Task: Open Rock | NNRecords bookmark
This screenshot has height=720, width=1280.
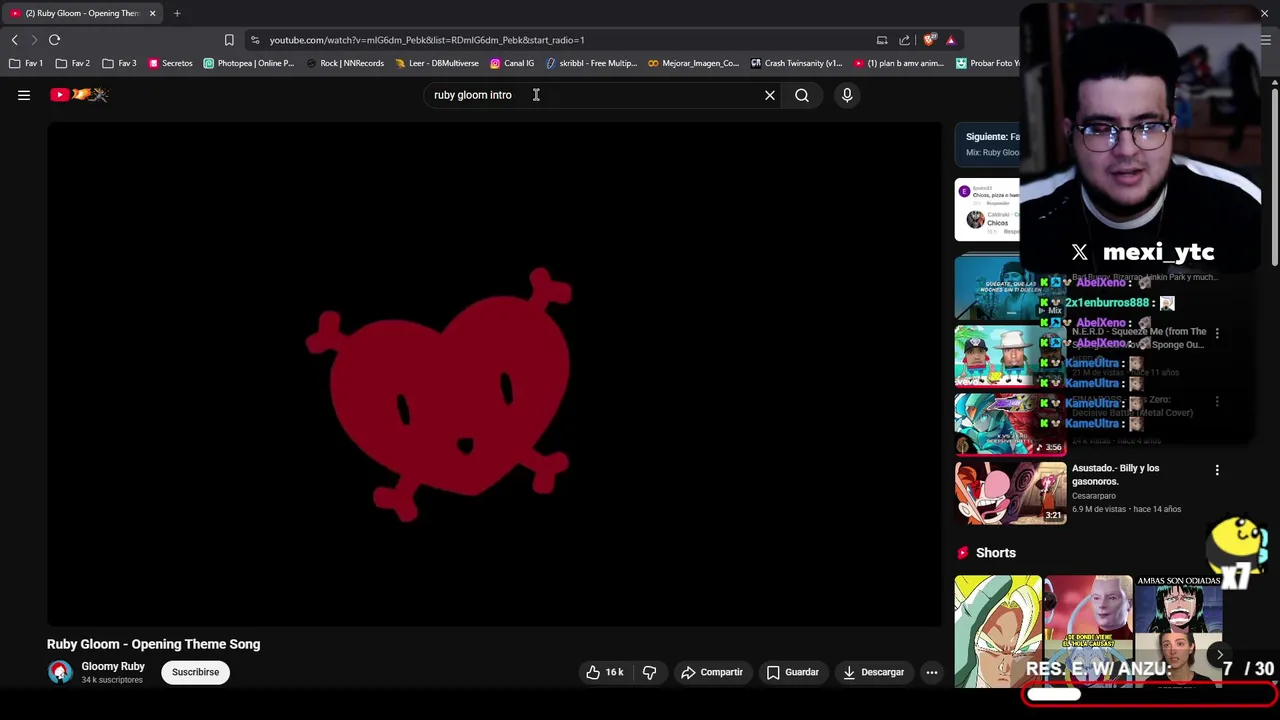Action: point(345,63)
